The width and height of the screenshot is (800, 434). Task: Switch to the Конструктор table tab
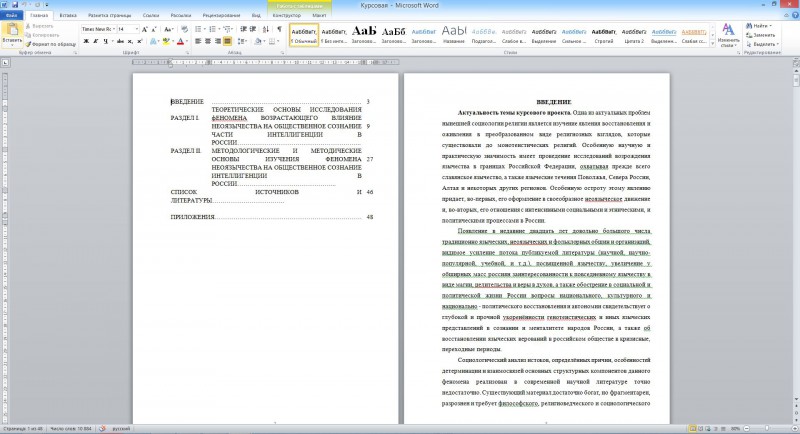tap(287, 15)
